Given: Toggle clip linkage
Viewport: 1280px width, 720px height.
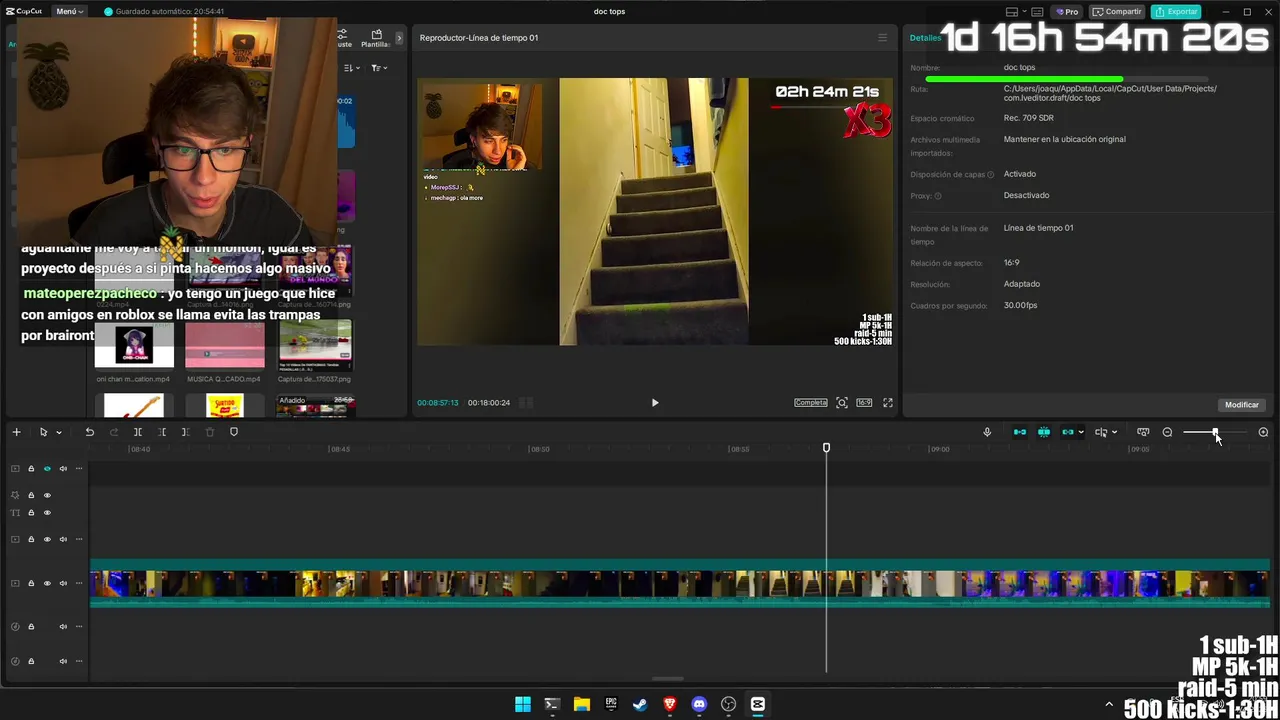Looking at the screenshot, I should click(1067, 432).
